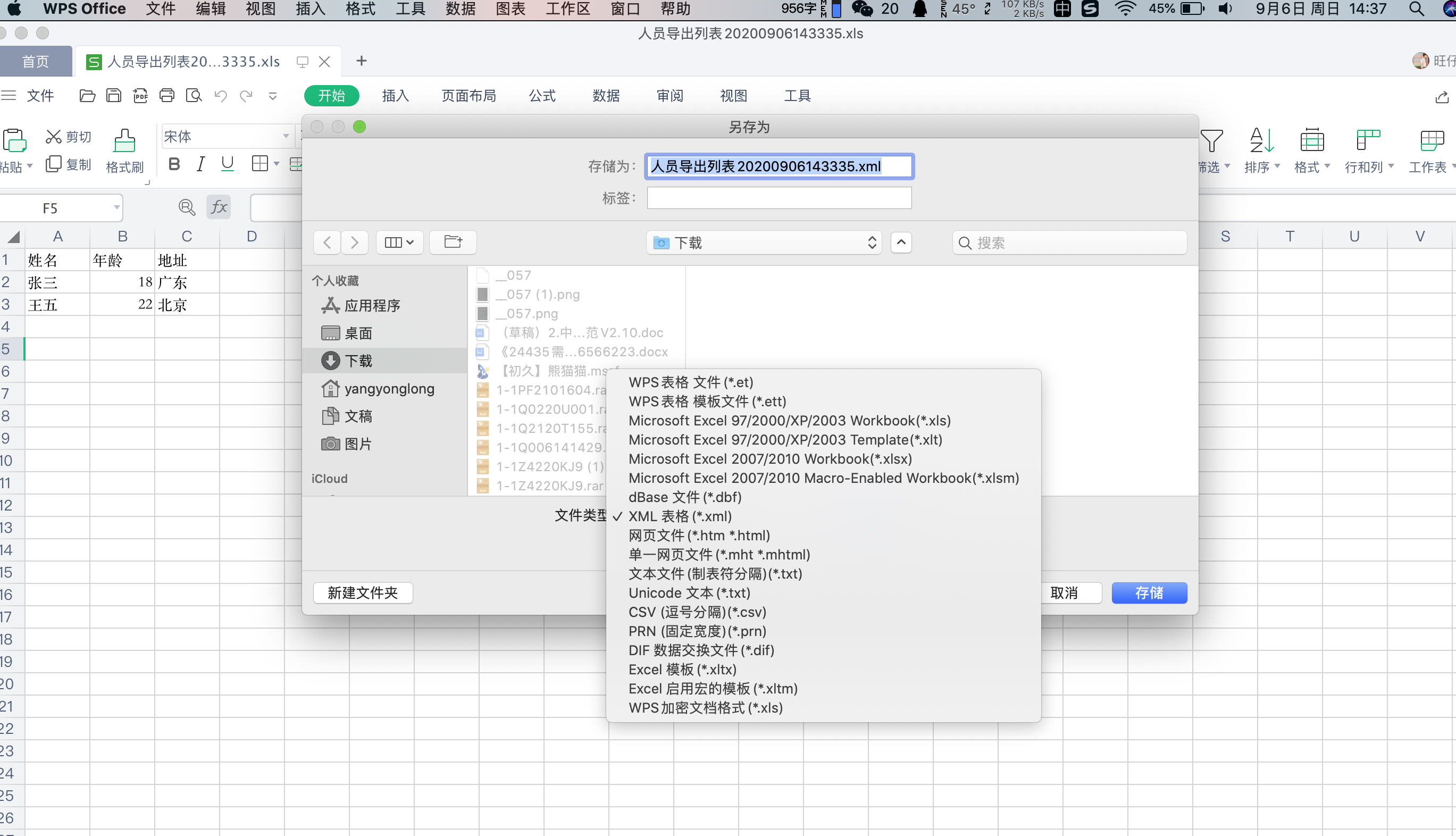Open the column view mode dropdown
Image resolution: width=1456 pixels, height=836 pixels.
point(399,243)
